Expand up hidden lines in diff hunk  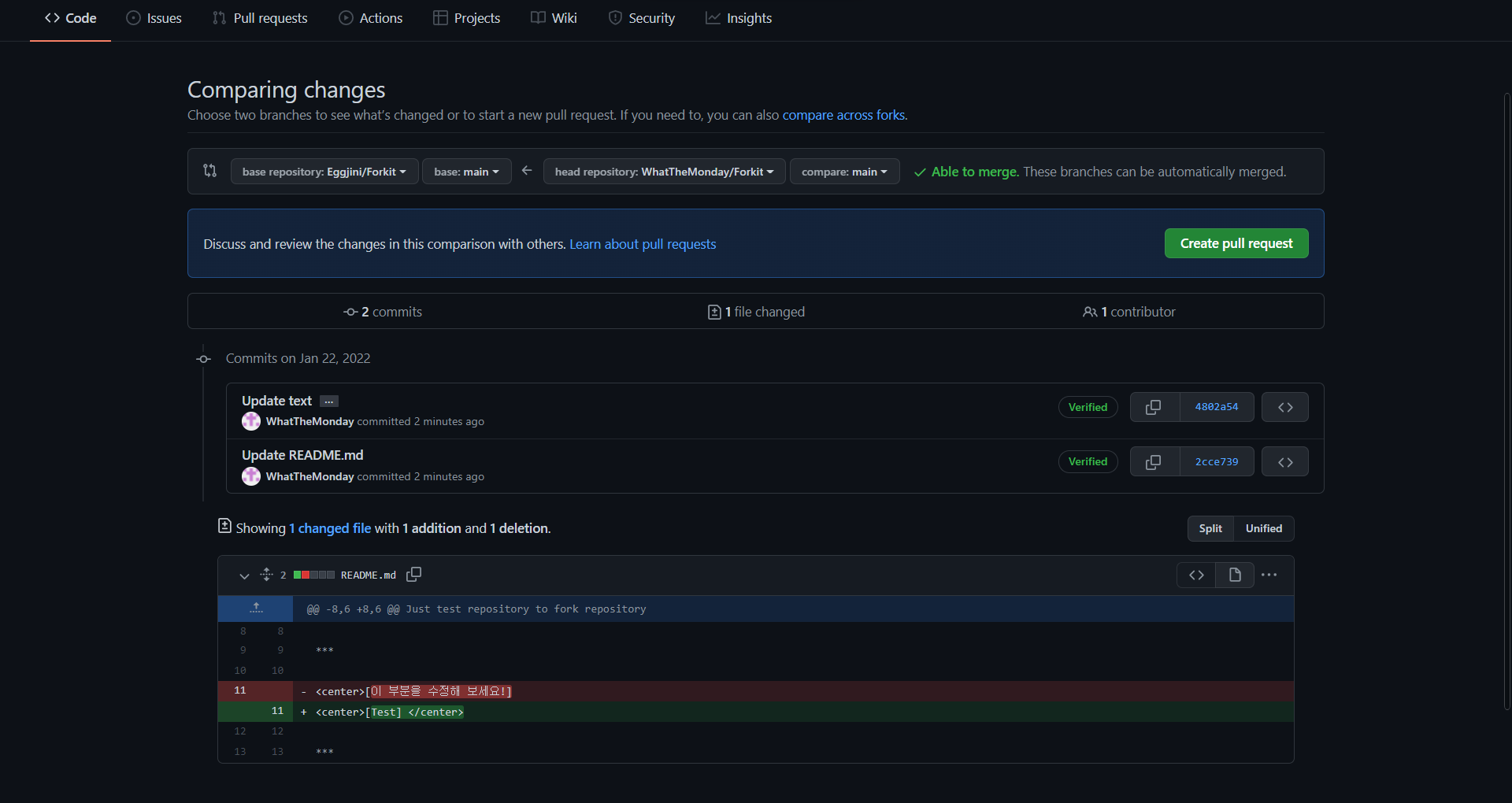point(256,609)
